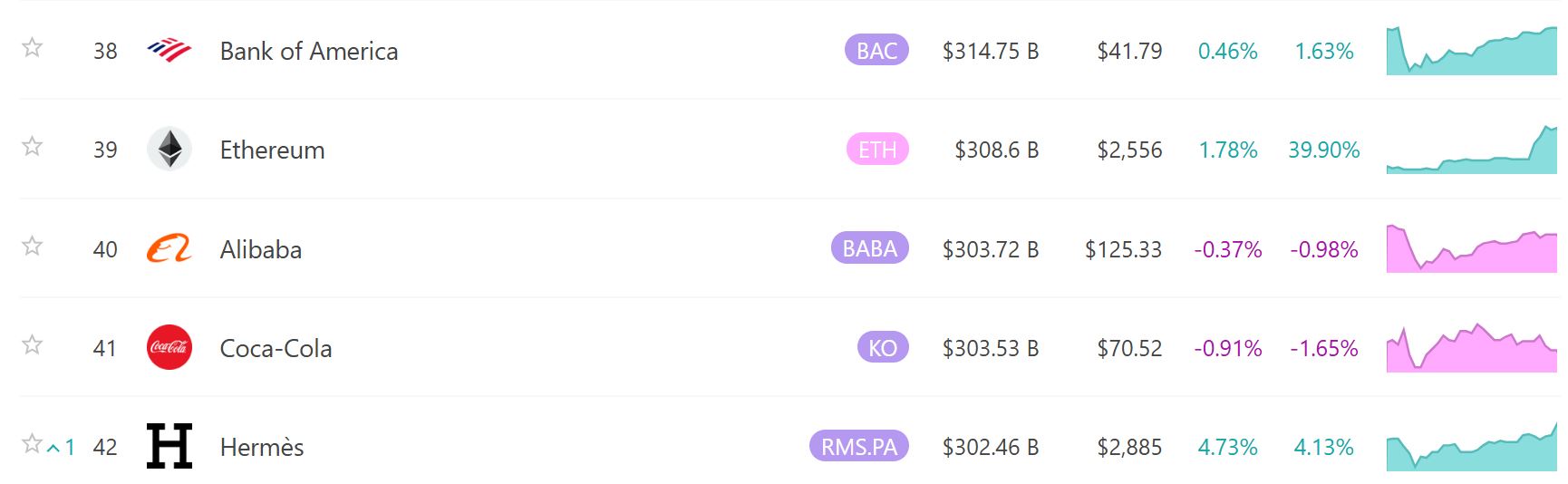Click the Ethereum diamond logo icon
Screen dimensions: 1568x484
(169, 150)
